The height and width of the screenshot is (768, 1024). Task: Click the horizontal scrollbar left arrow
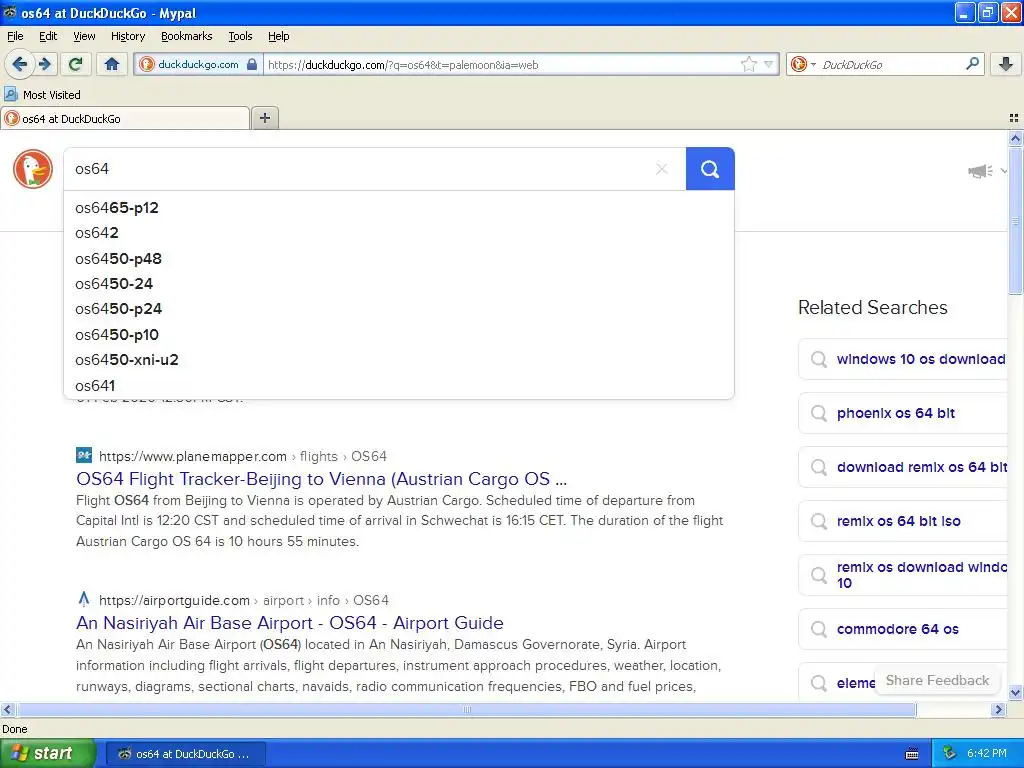point(7,710)
